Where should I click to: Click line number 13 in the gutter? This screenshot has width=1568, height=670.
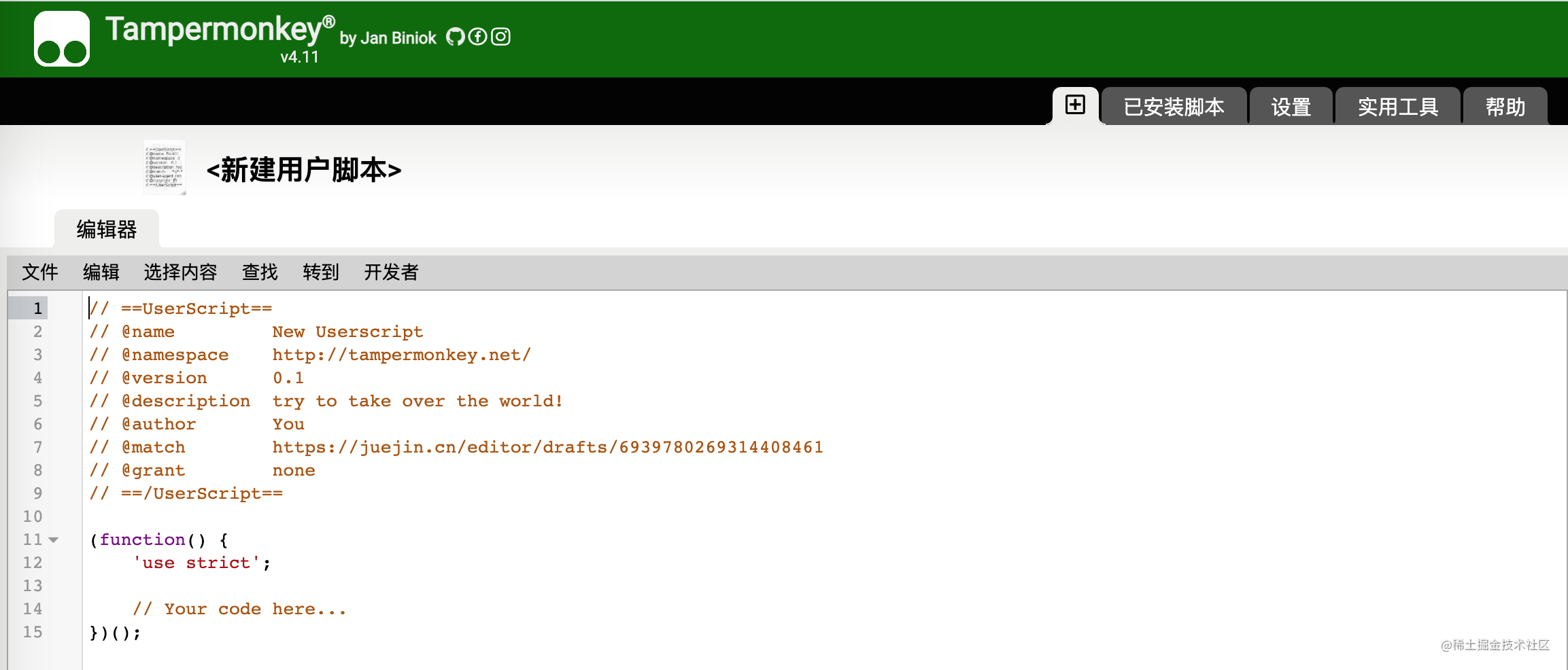click(33, 586)
